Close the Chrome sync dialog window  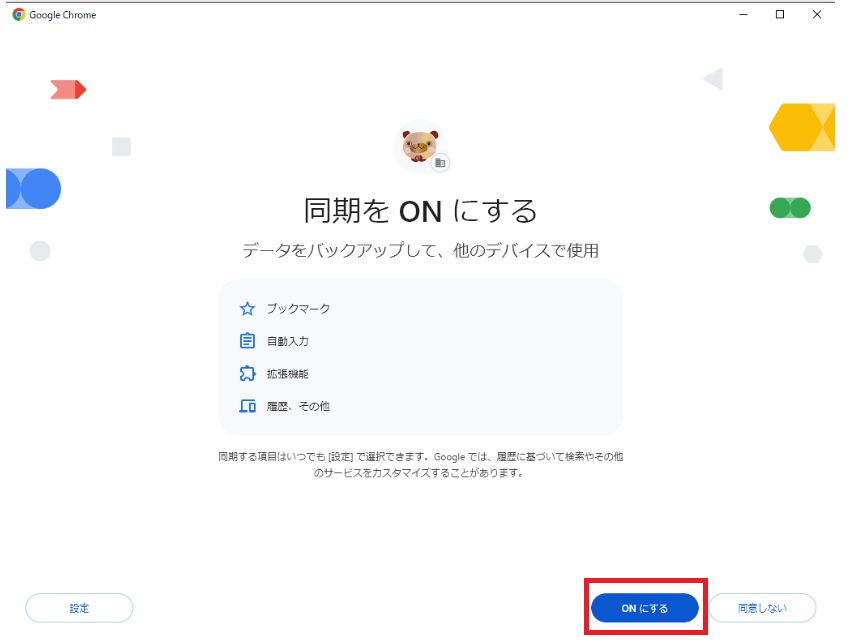817,15
